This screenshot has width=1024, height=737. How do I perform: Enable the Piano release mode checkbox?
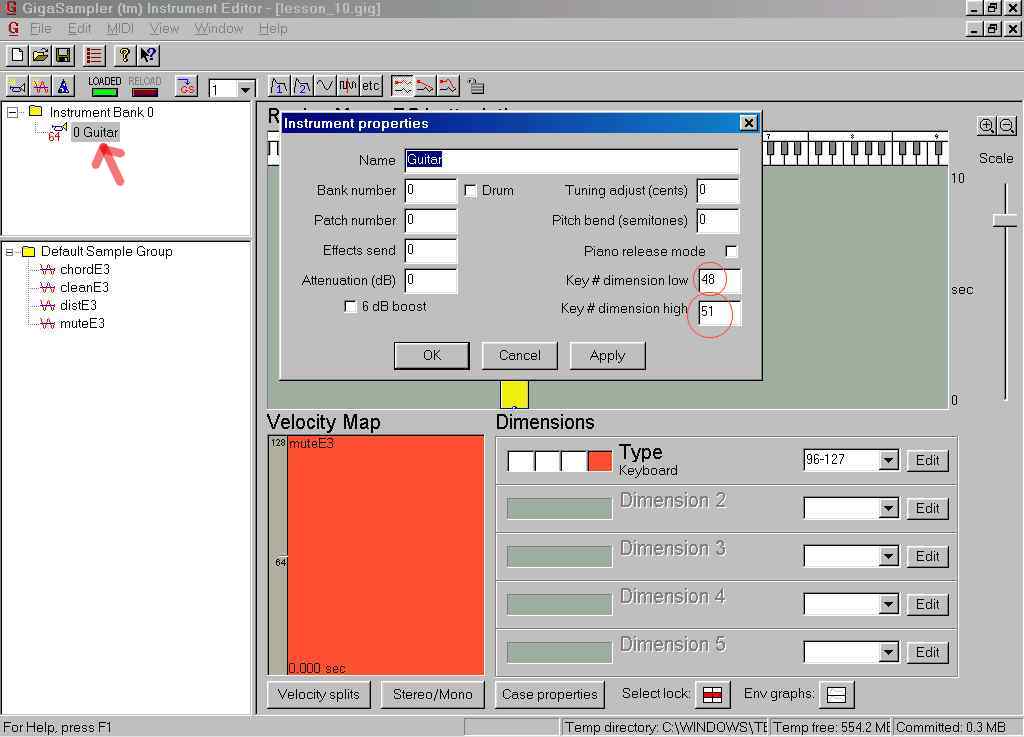tap(731, 251)
